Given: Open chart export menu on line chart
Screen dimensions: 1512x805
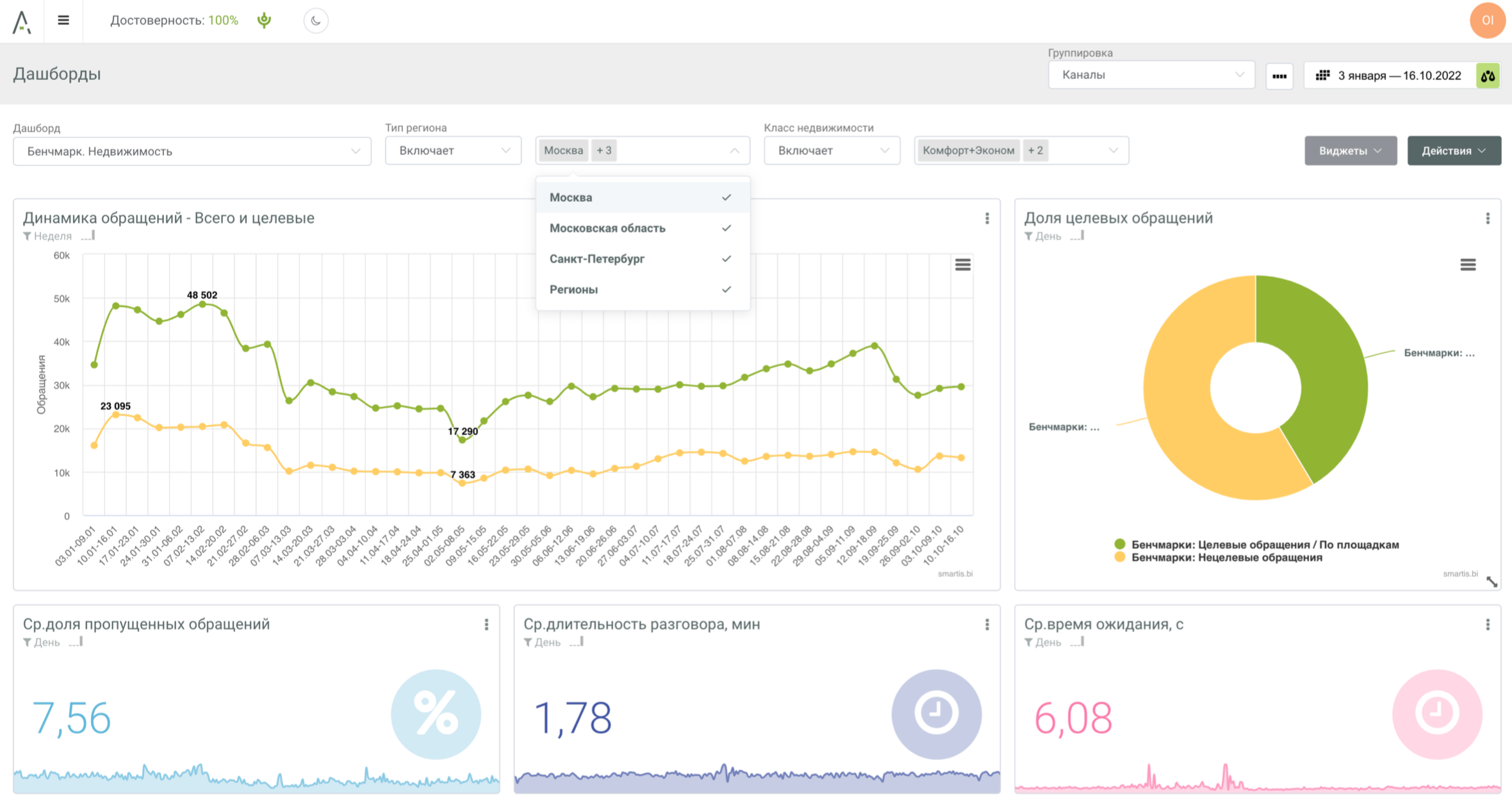Looking at the screenshot, I should (962, 265).
